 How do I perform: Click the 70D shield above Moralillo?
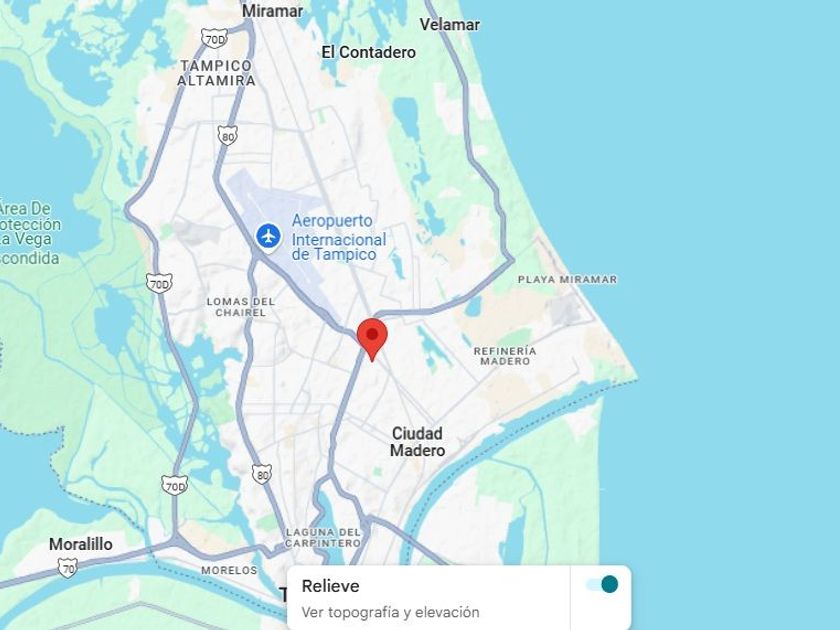(x=175, y=485)
